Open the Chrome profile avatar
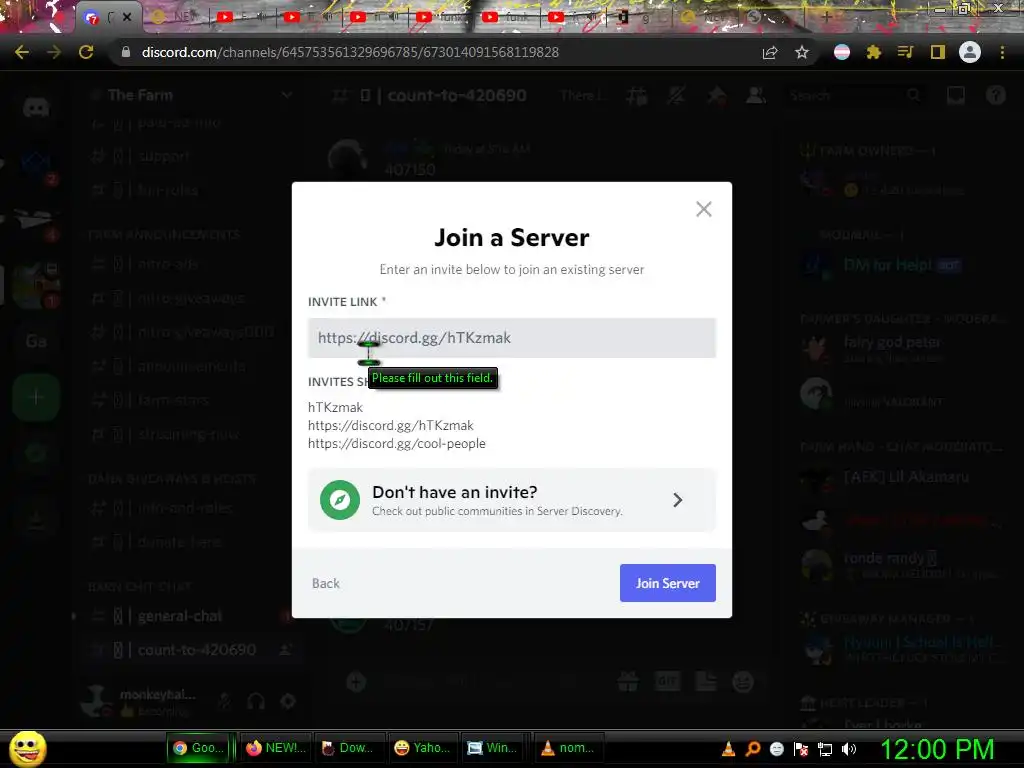1024x768 pixels. tap(970, 52)
